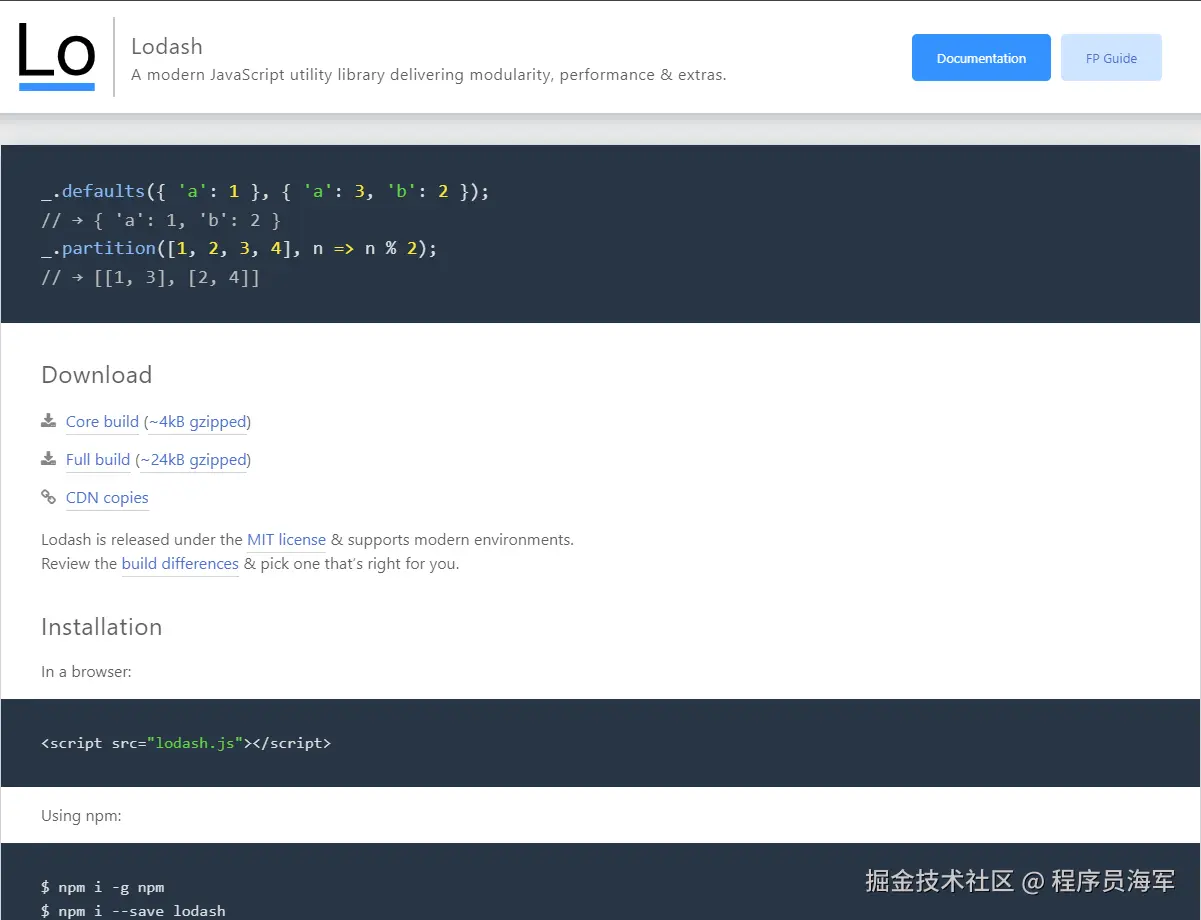Click the Lodash title heading
This screenshot has width=1201, height=920.
click(x=167, y=46)
